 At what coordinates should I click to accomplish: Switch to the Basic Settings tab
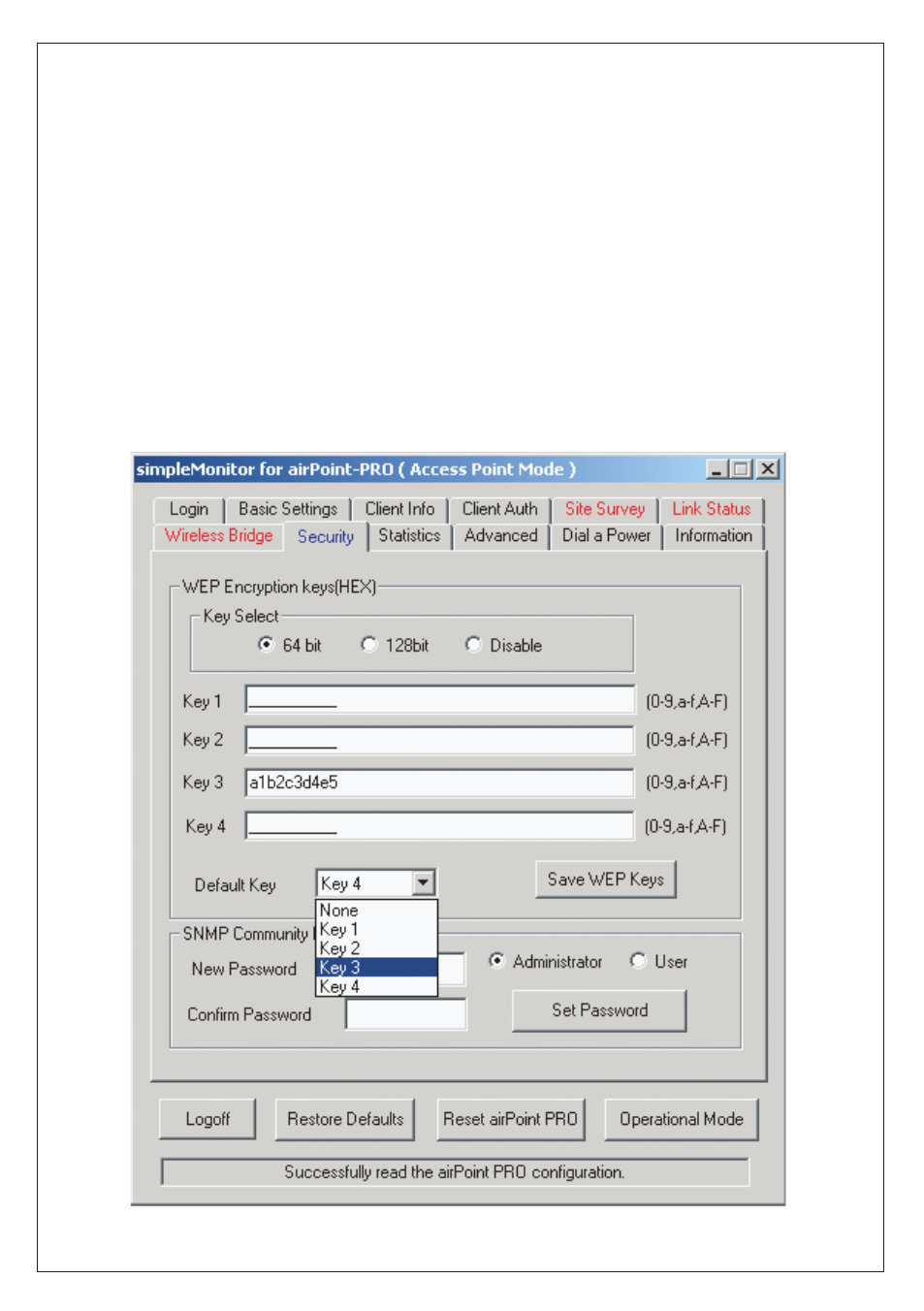[x=288, y=509]
